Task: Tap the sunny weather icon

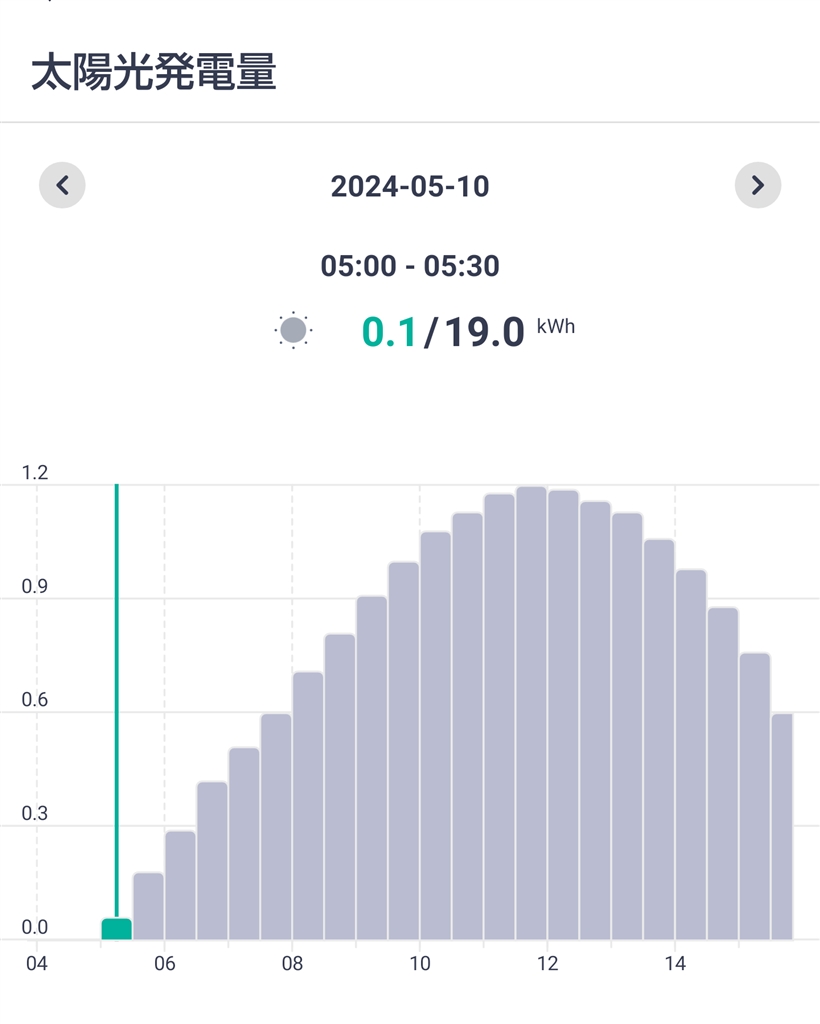Action: 294,330
